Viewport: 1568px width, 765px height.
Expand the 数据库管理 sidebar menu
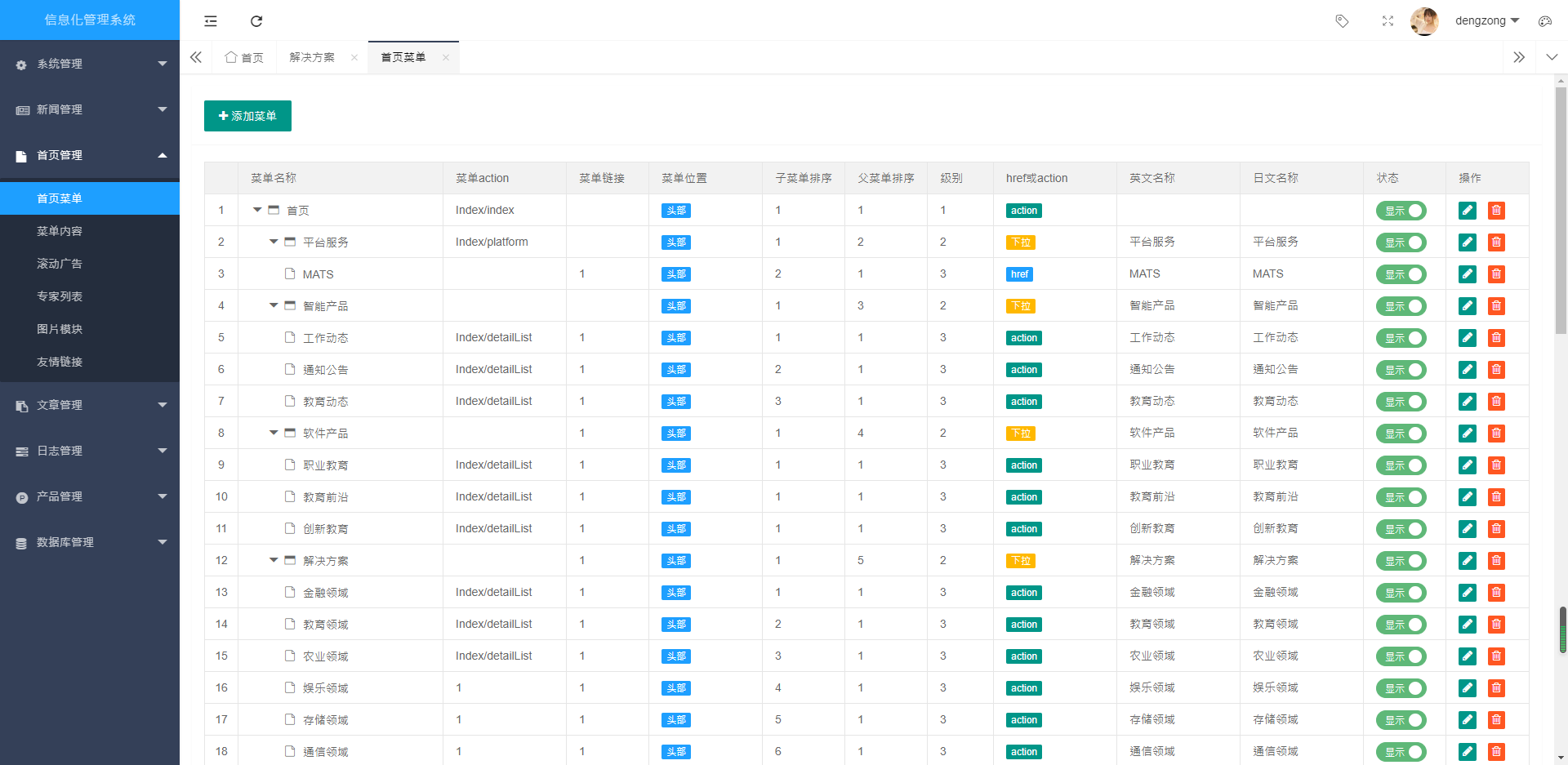coord(90,542)
